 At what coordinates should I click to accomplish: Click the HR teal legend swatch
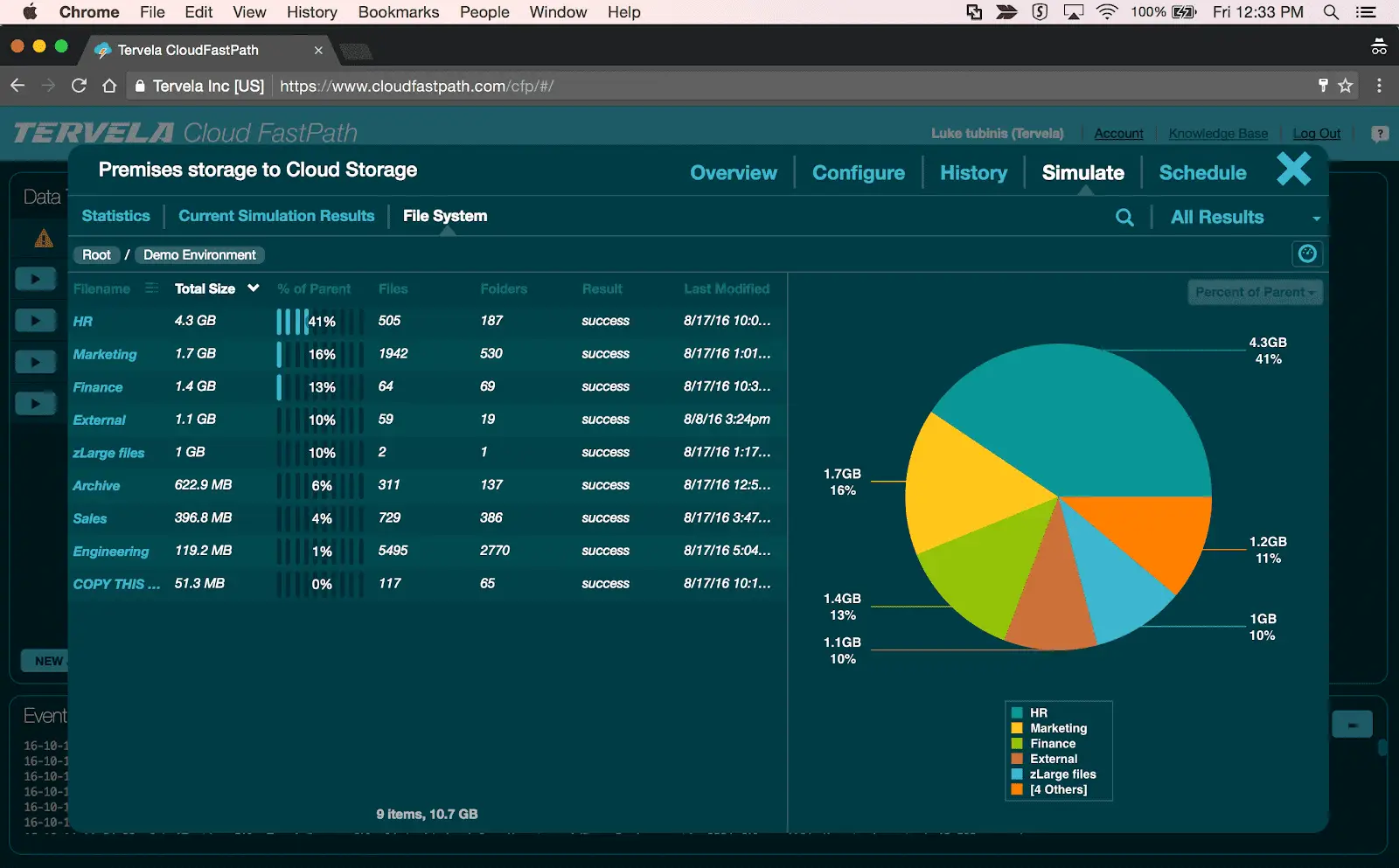pos(1017,712)
